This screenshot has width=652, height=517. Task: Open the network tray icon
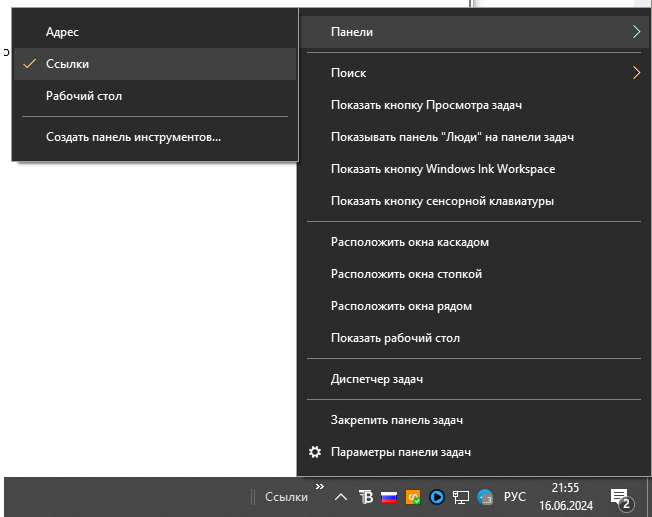(461, 497)
